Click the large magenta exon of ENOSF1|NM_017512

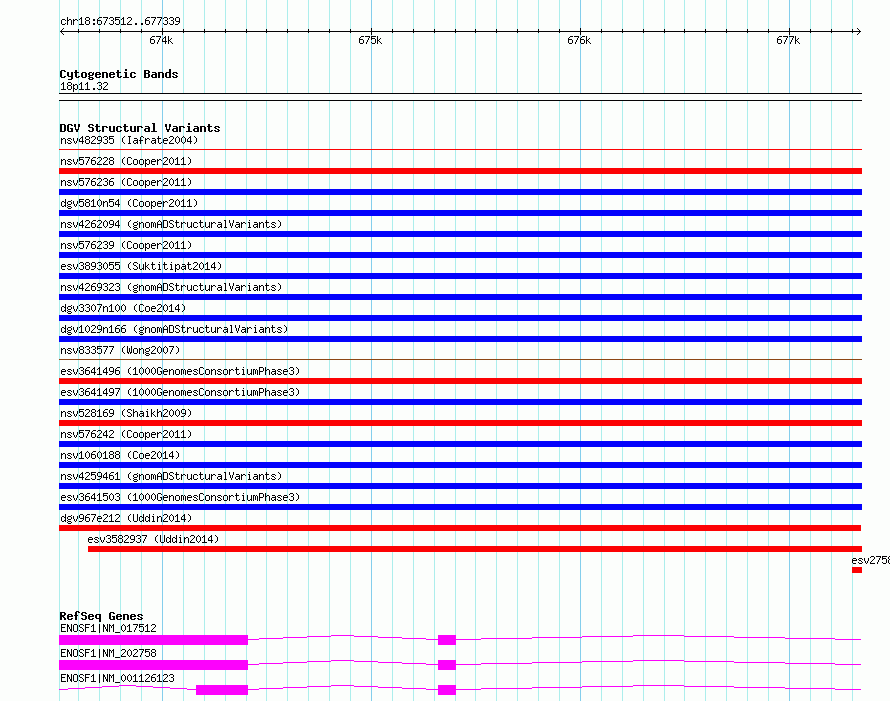[153, 640]
